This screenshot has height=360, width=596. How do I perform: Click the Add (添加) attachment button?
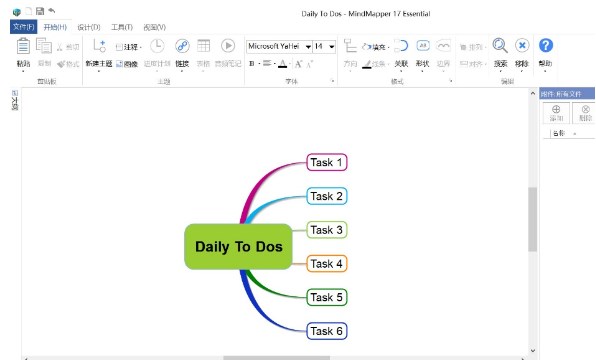click(x=556, y=113)
